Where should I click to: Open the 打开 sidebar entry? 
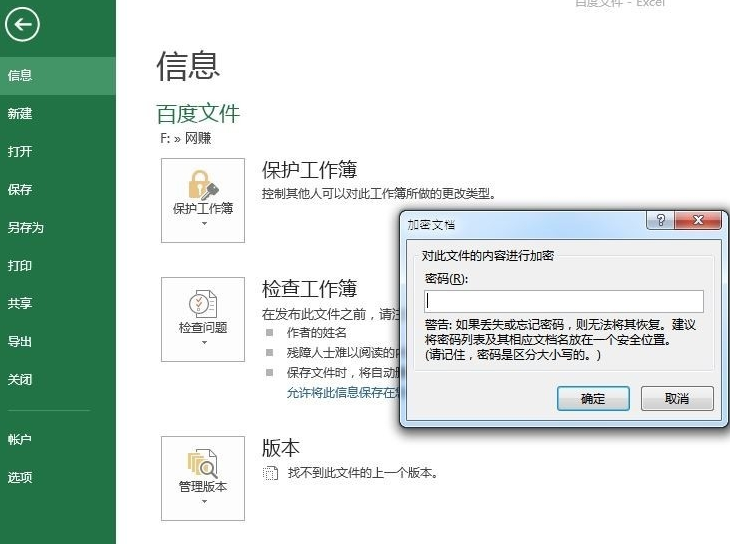(x=58, y=152)
